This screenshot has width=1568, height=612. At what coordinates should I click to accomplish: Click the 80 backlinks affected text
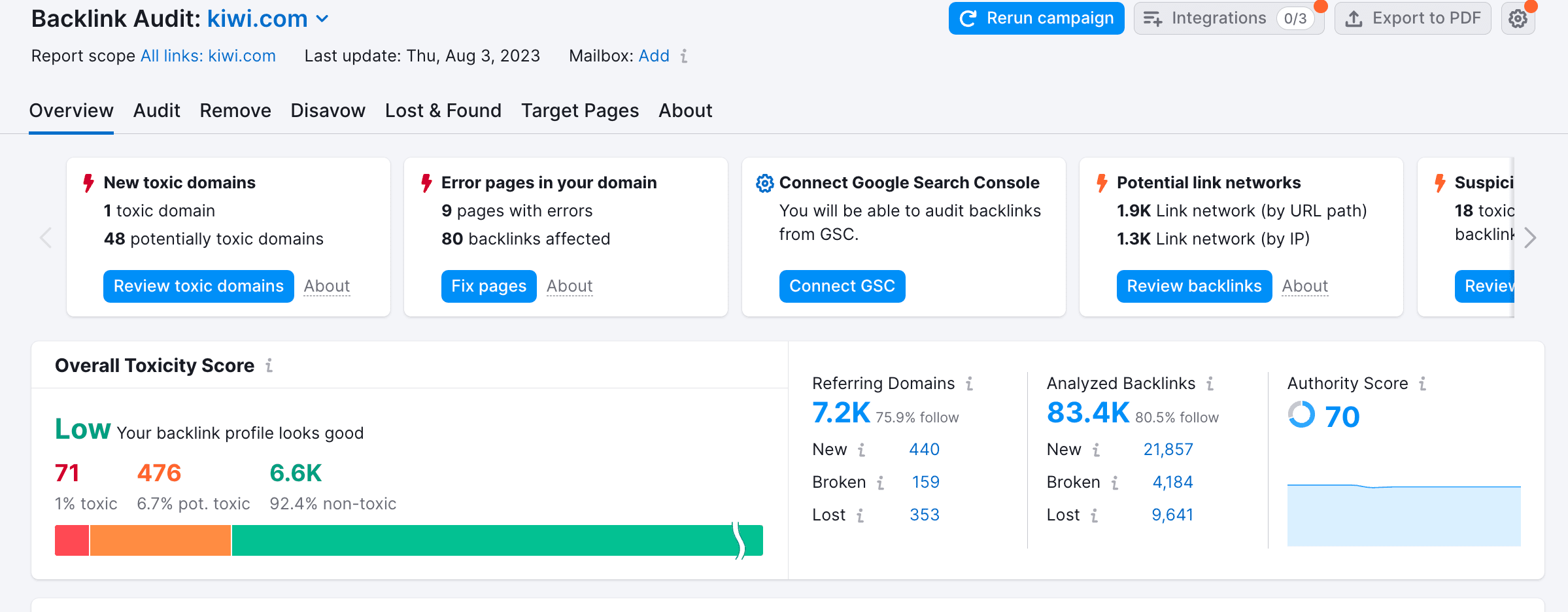[526, 239]
